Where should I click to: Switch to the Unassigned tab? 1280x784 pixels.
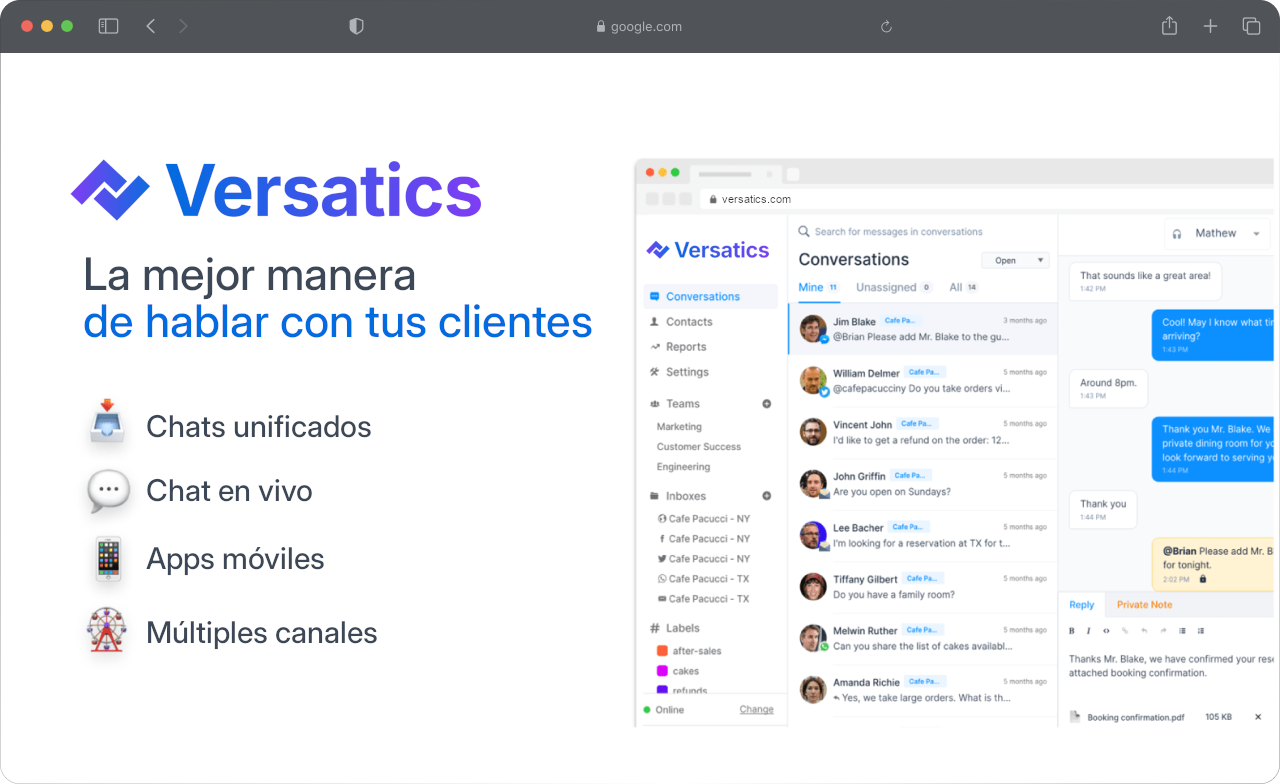[893, 288]
